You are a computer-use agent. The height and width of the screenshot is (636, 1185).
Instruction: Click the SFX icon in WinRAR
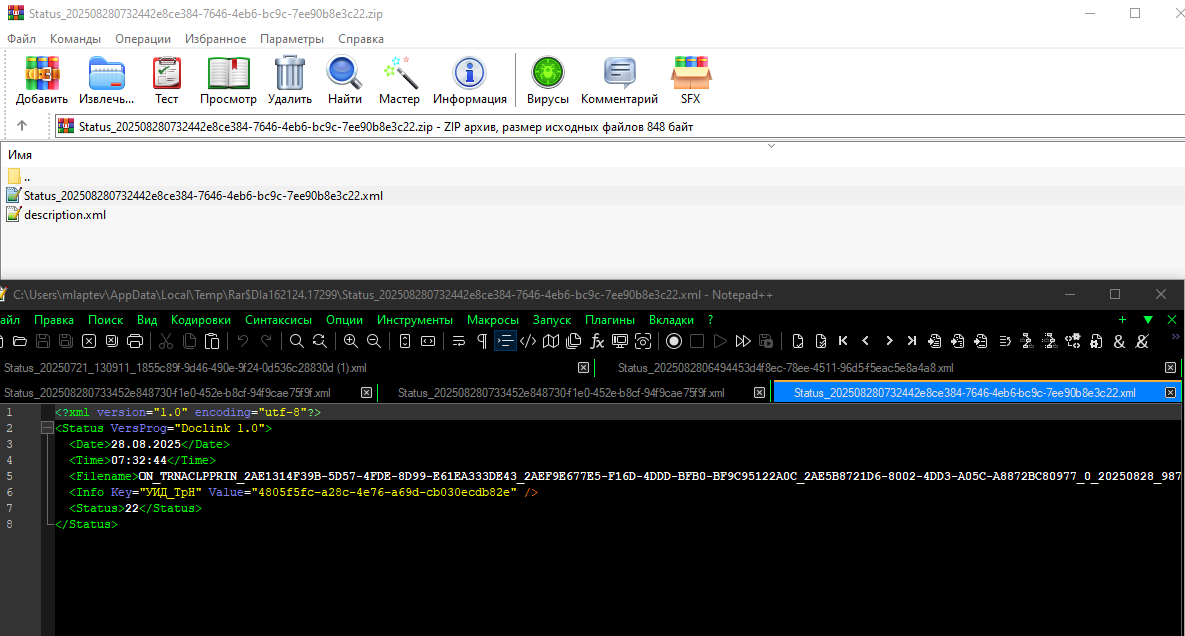click(691, 81)
